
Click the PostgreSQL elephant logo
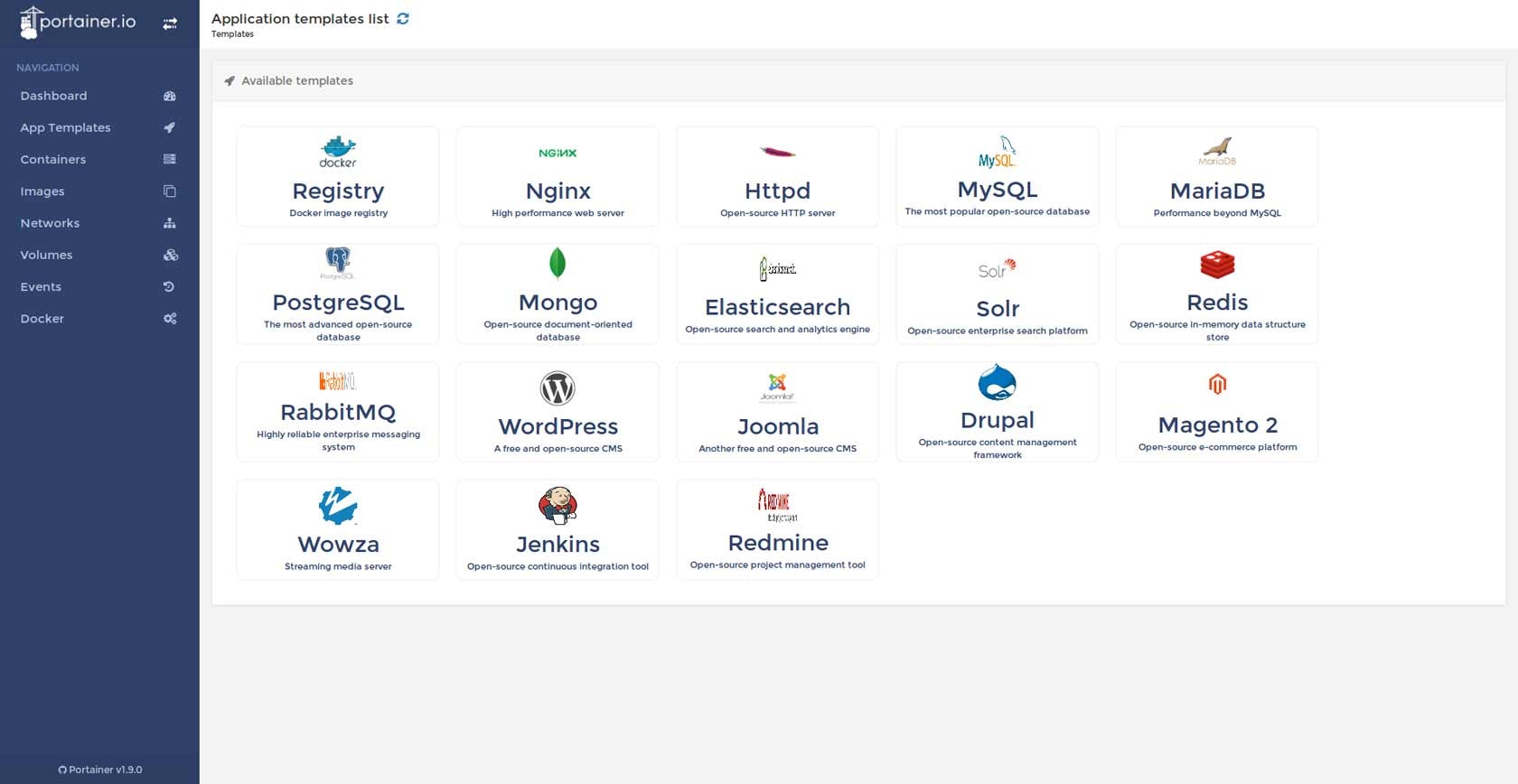pyautogui.click(x=338, y=263)
